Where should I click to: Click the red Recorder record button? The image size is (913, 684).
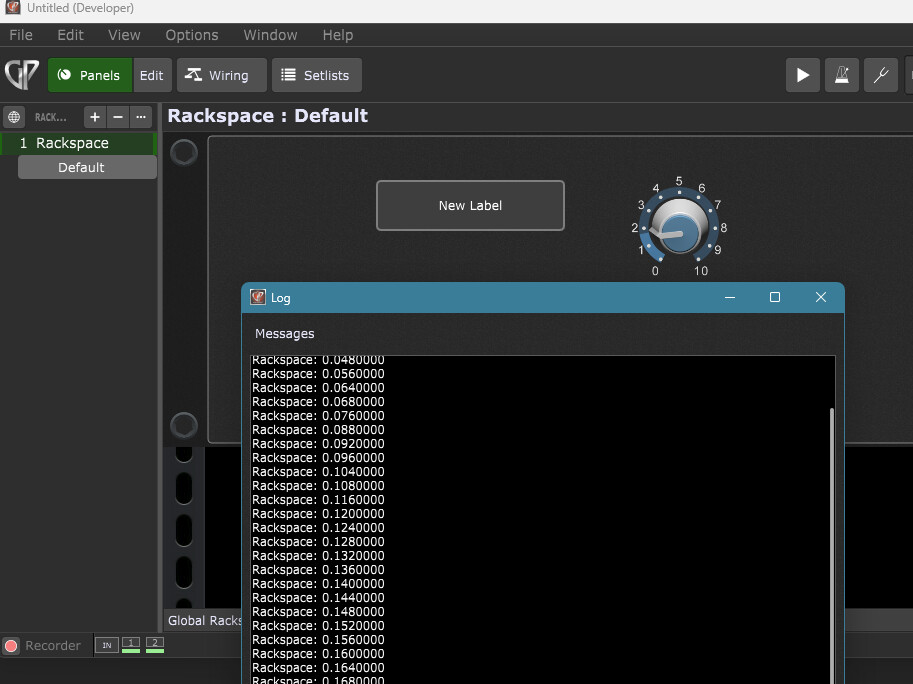point(12,646)
